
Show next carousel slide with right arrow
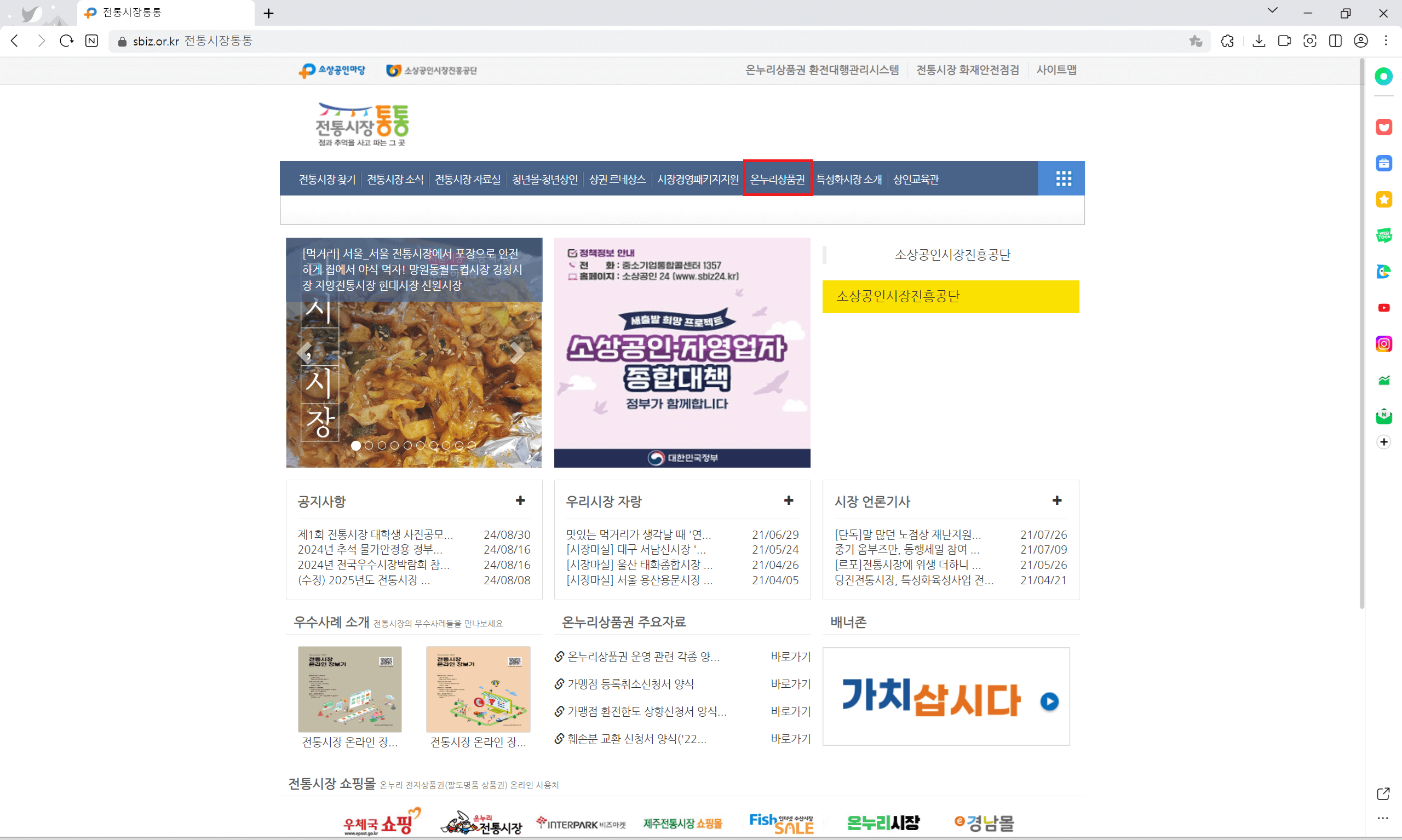point(517,353)
